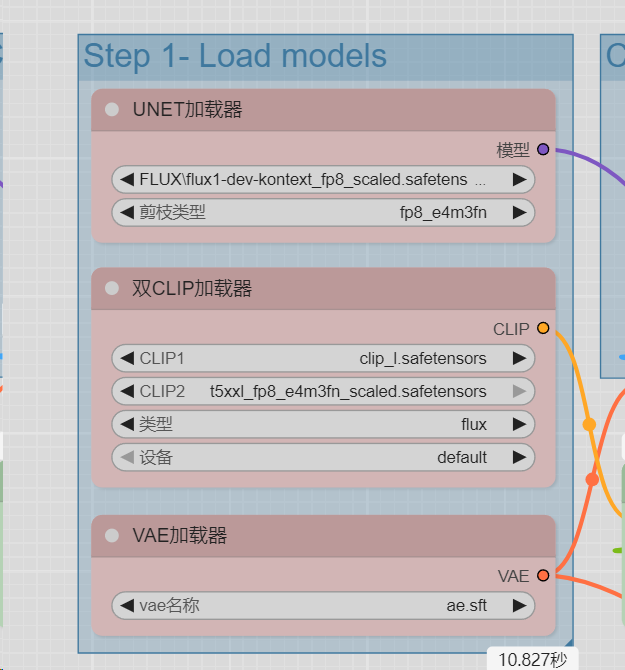Click the VAE output port dot
The image size is (625, 670).
click(x=543, y=575)
